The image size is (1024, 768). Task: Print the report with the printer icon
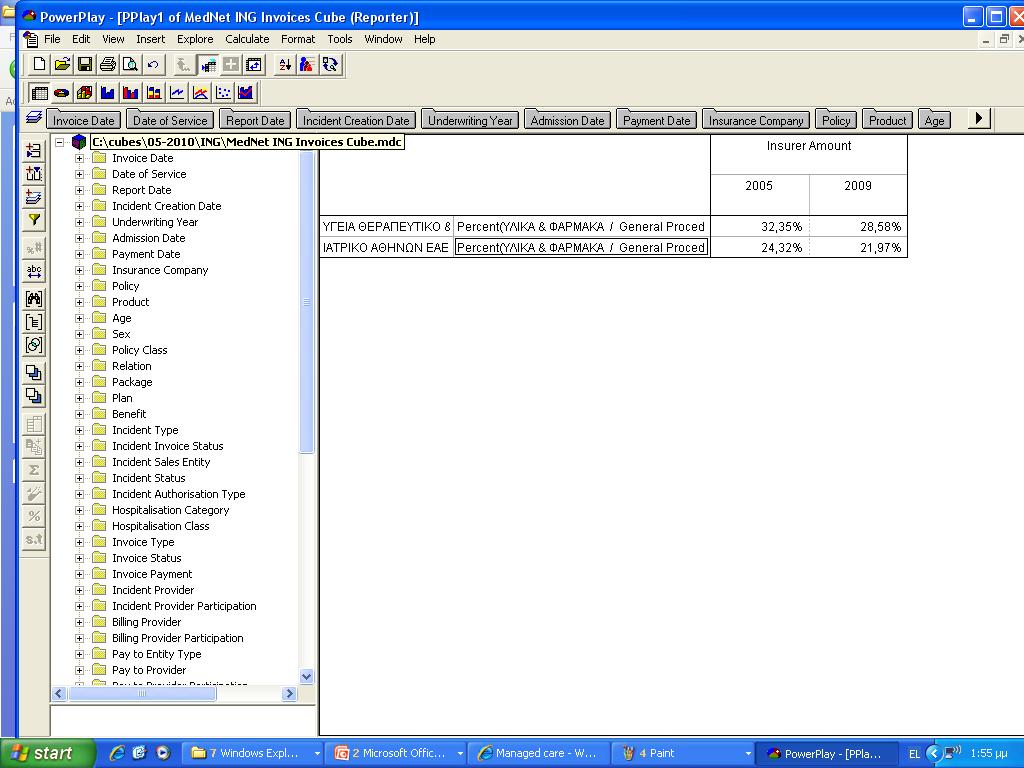(108, 64)
